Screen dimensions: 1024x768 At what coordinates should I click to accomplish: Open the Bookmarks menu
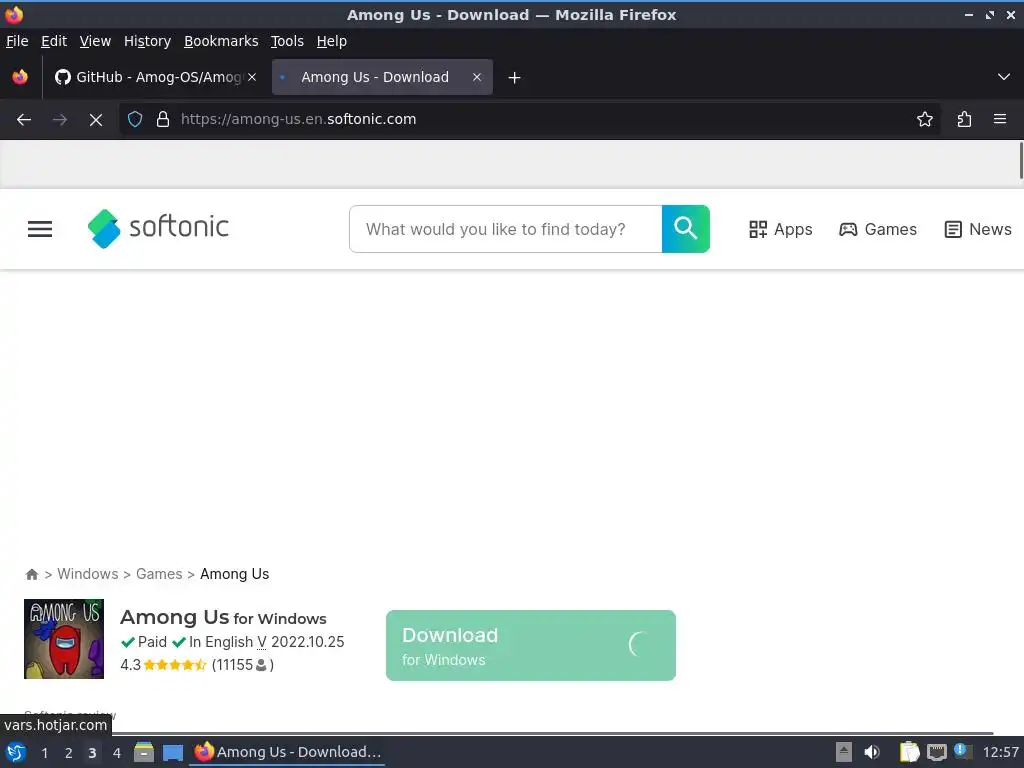point(221,41)
